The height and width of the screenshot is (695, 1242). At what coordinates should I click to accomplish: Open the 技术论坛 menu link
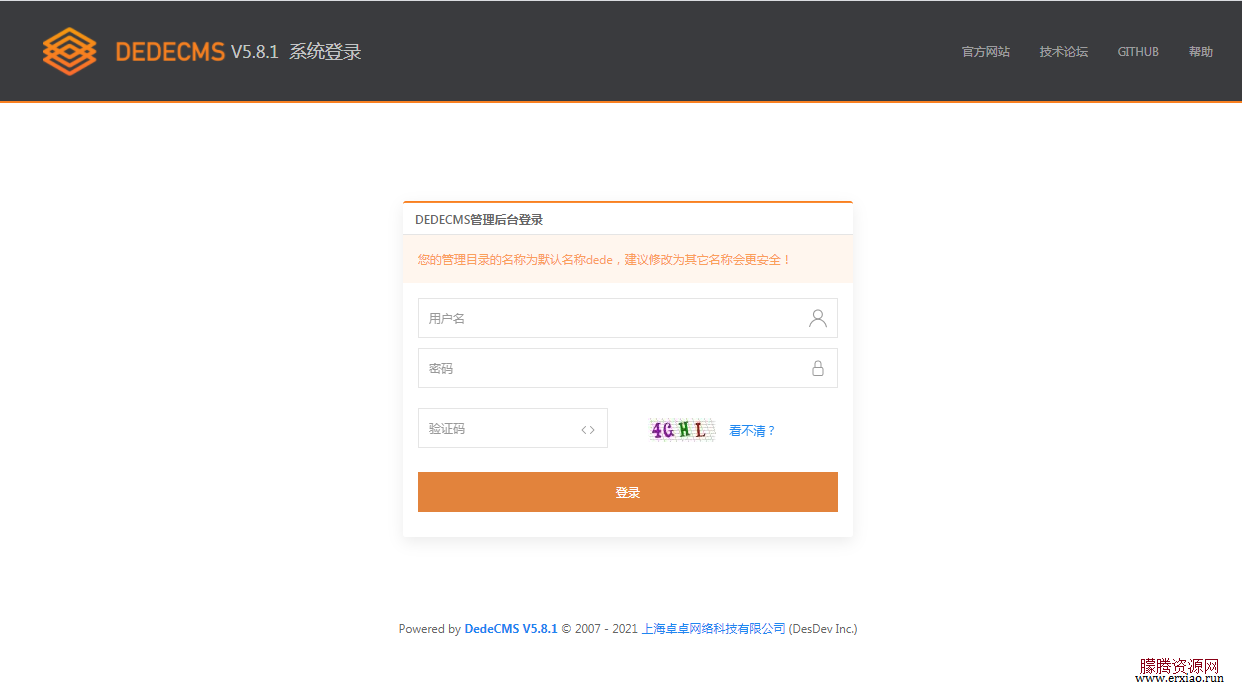pyautogui.click(x=1064, y=52)
